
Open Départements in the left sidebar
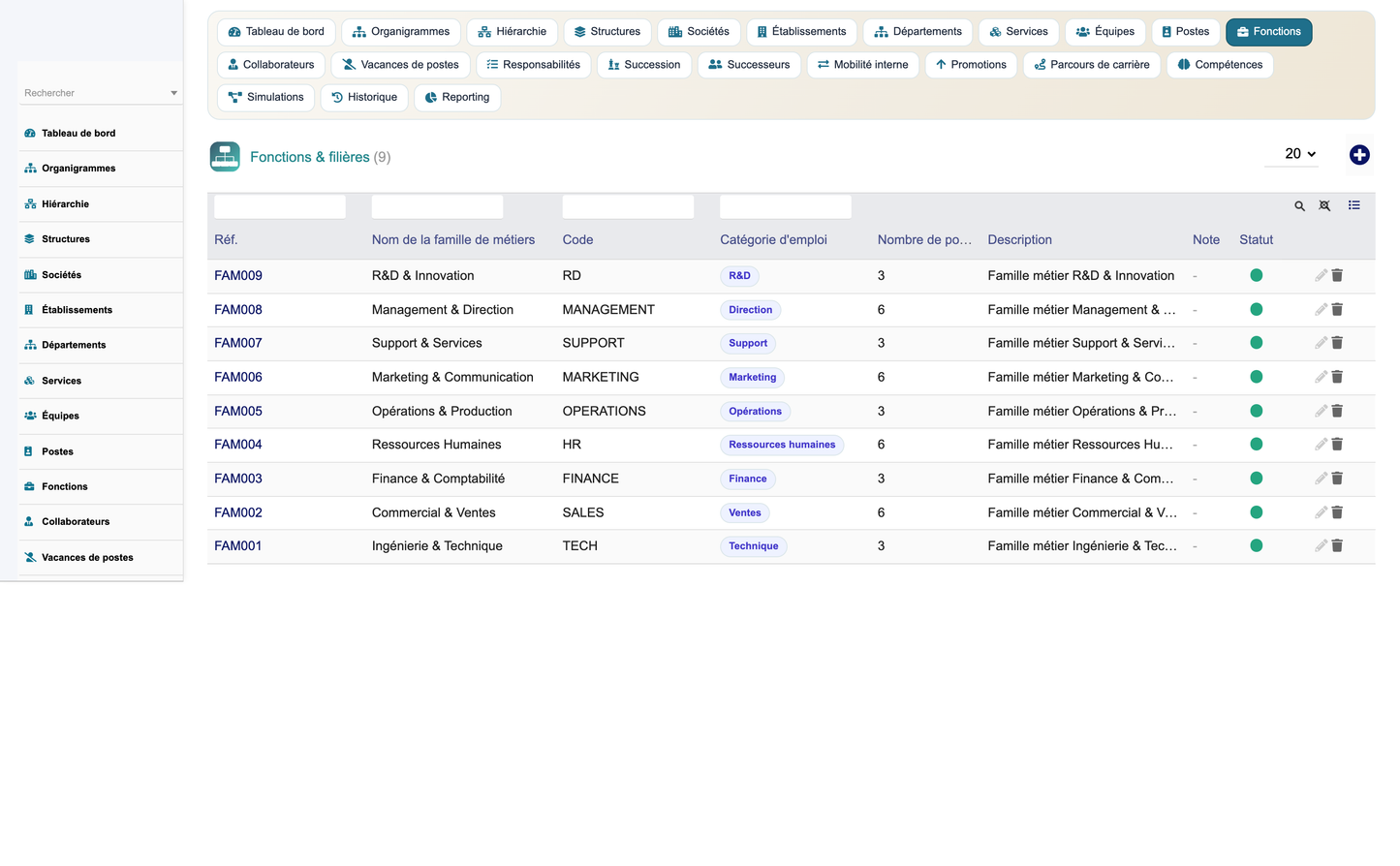tap(101, 345)
